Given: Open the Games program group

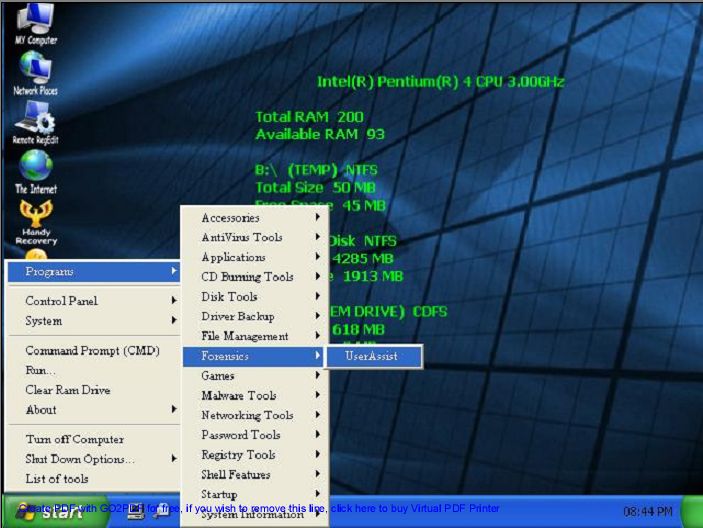Looking at the screenshot, I should point(255,376).
